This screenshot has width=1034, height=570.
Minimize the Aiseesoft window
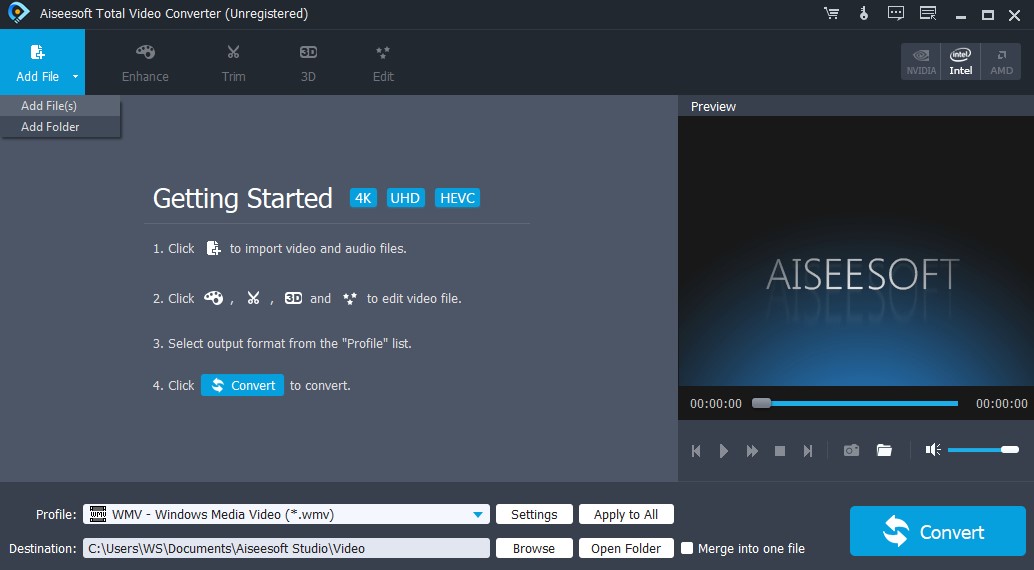point(961,15)
